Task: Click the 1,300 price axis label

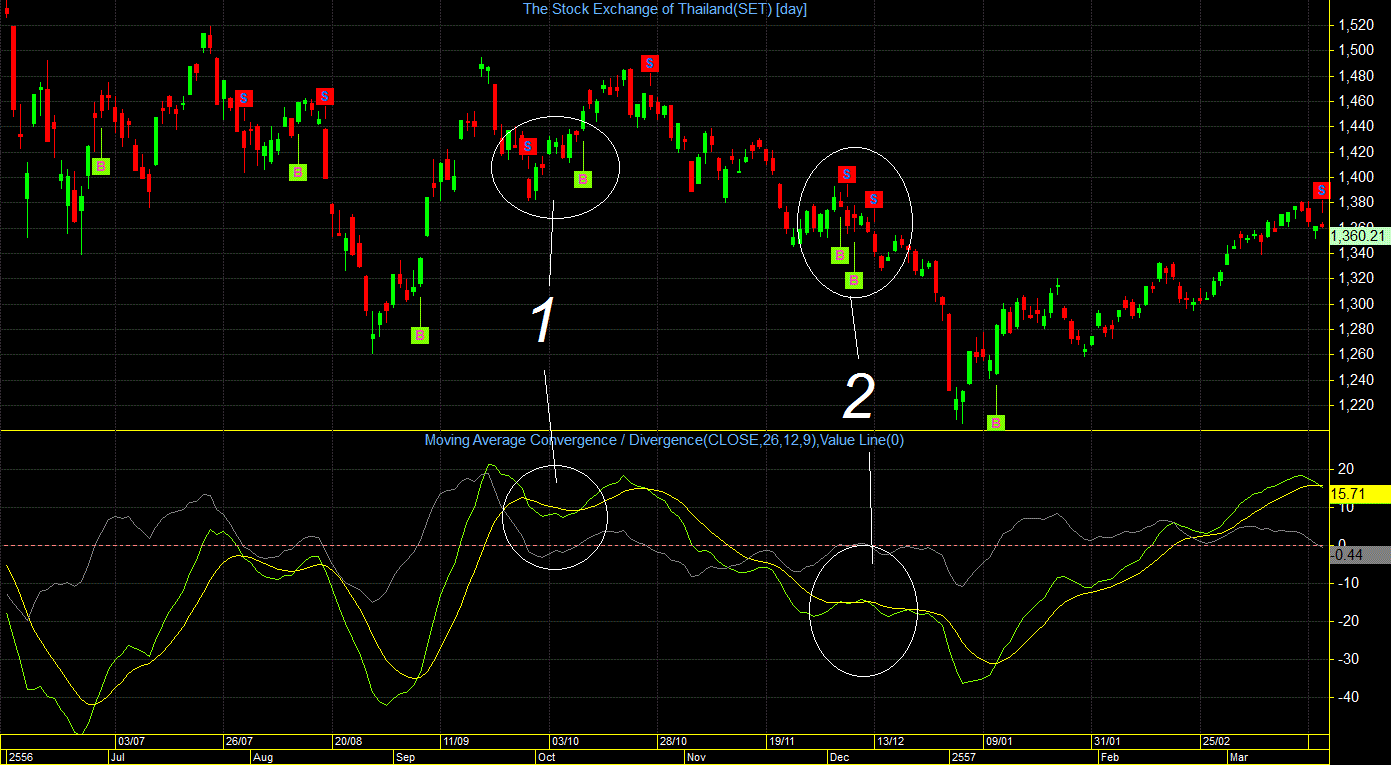Action: pyautogui.click(x=1355, y=304)
